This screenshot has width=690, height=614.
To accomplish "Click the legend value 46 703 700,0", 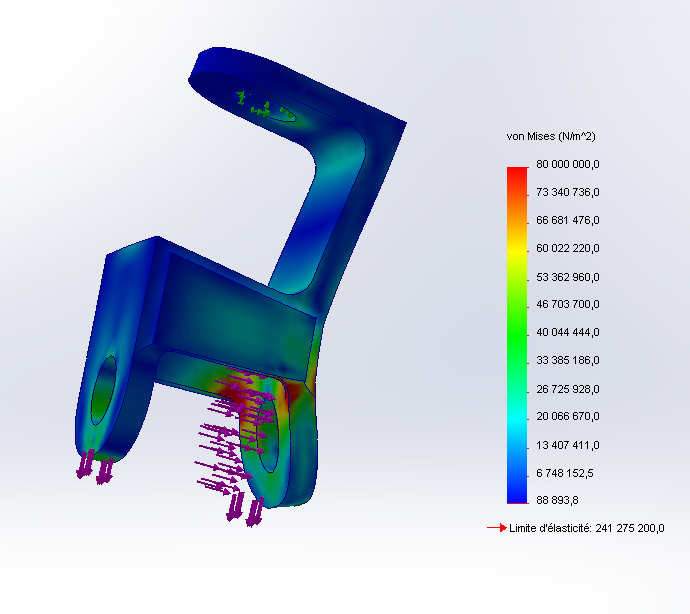I will (x=568, y=304).
